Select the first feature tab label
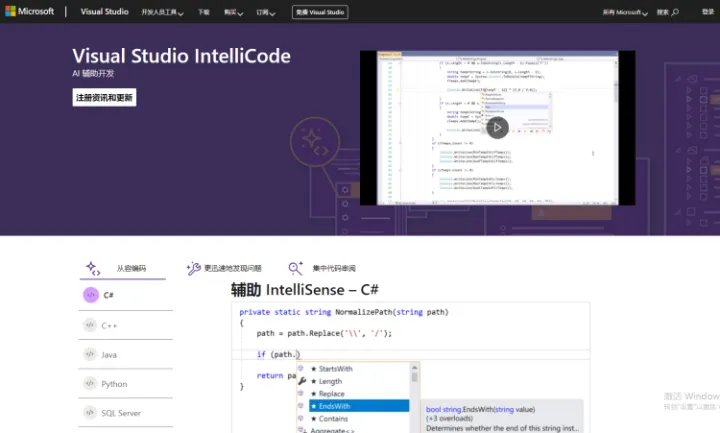The image size is (720, 433). tap(131, 269)
